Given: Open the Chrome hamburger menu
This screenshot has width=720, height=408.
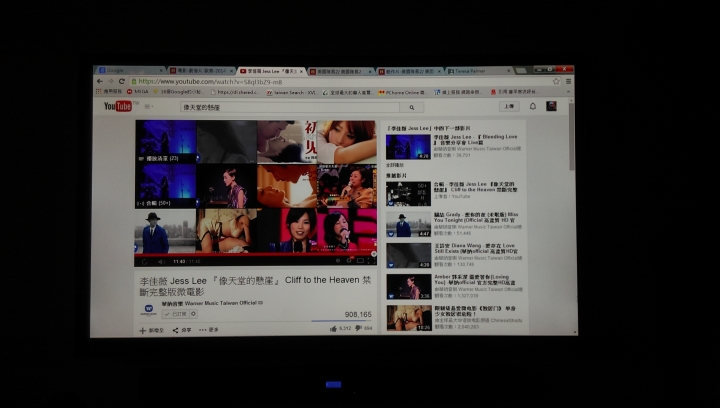Looking at the screenshot, I should pos(568,81).
